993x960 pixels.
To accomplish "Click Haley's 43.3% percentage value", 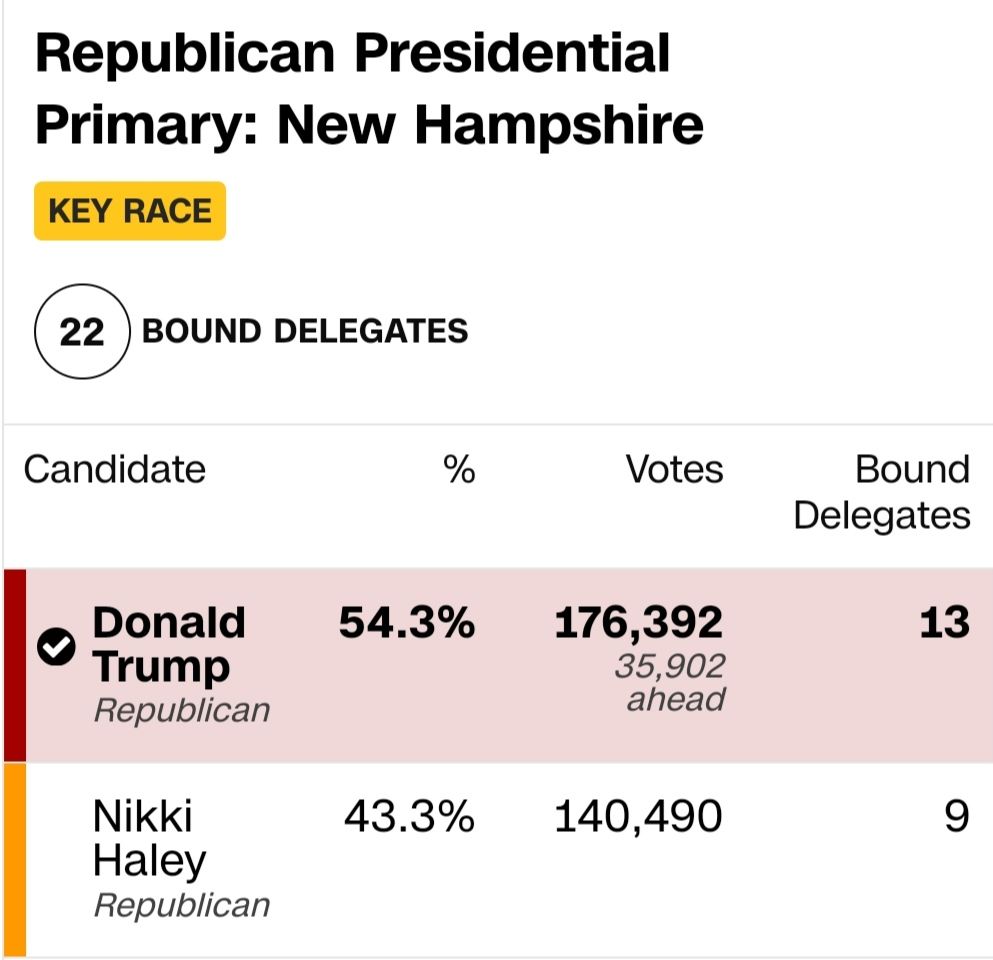I will [408, 817].
